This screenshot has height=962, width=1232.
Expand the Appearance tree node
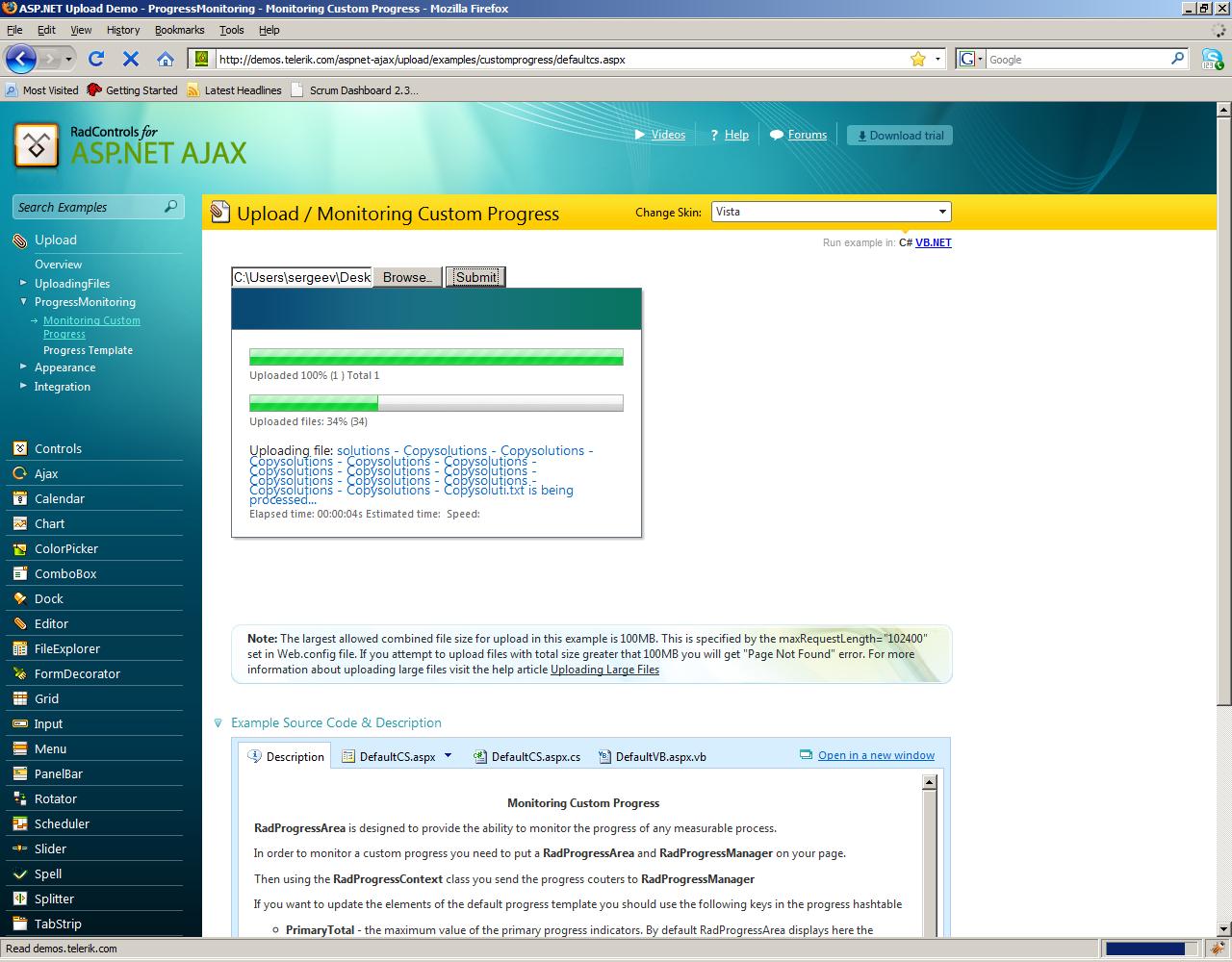24,367
